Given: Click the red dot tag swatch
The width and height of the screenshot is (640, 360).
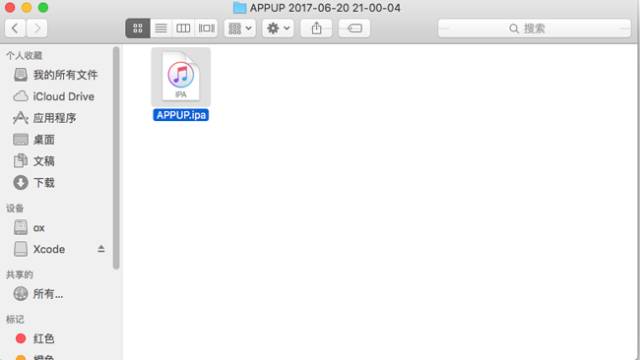Looking at the screenshot, I should [20, 338].
